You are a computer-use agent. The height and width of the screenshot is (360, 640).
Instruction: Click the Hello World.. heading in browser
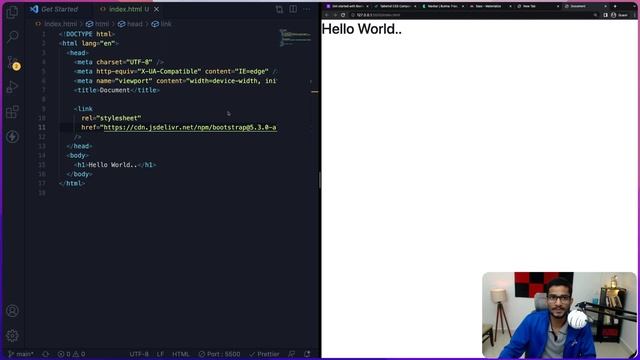[362, 29]
